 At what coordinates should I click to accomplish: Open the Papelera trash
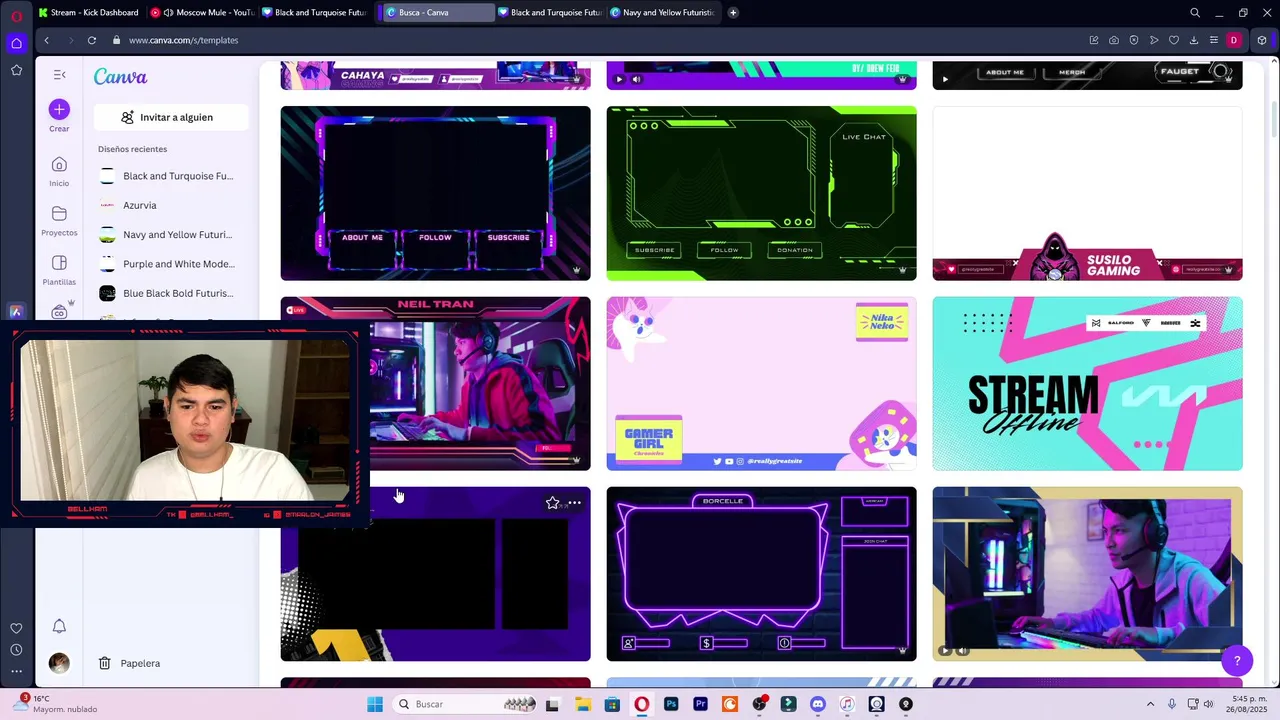click(x=130, y=663)
